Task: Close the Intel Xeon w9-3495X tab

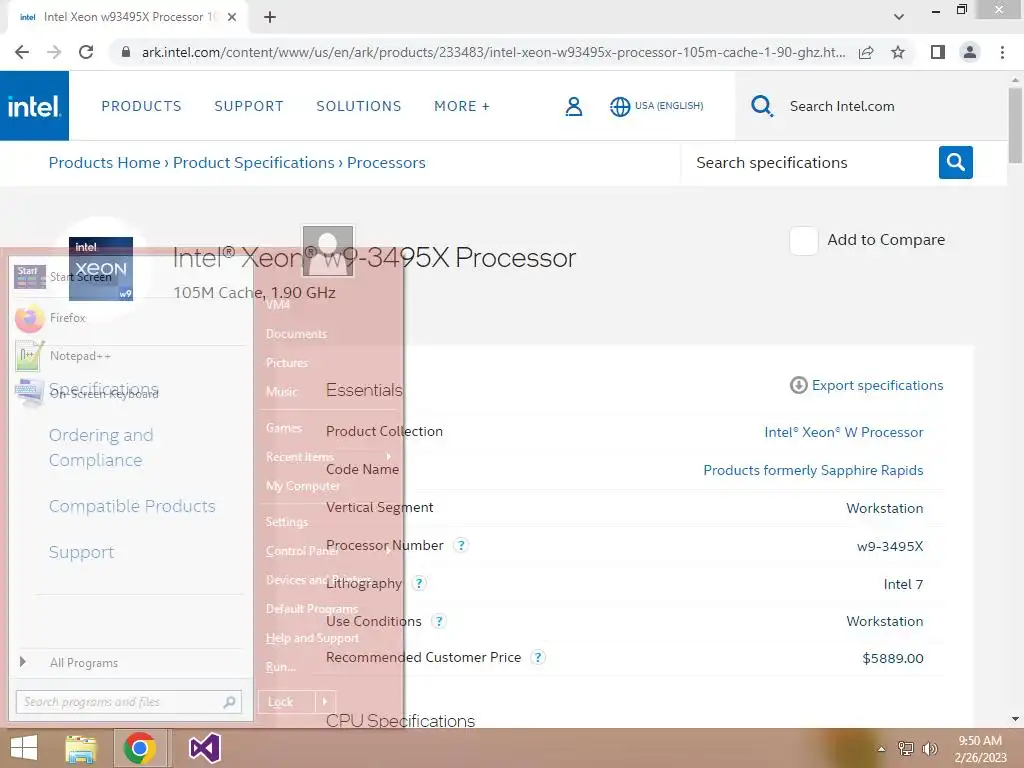Action: (232, 17)
